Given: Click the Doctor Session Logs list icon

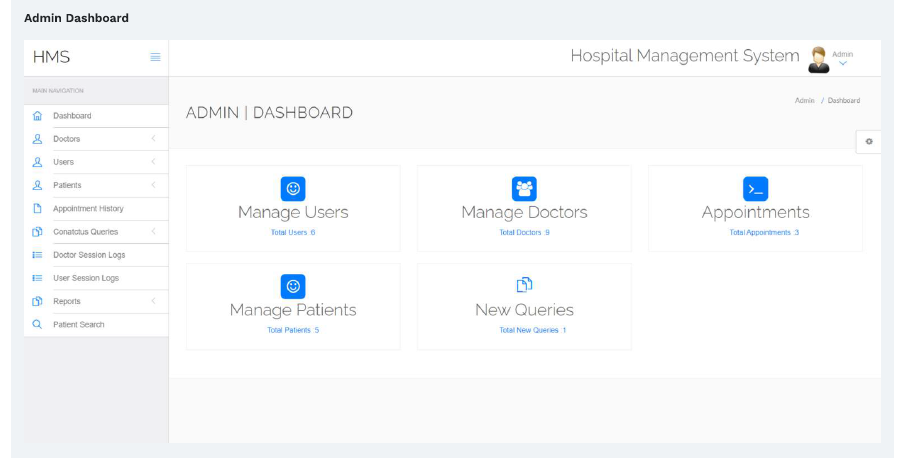Looking at the screenshot, I should click(37, 255).
